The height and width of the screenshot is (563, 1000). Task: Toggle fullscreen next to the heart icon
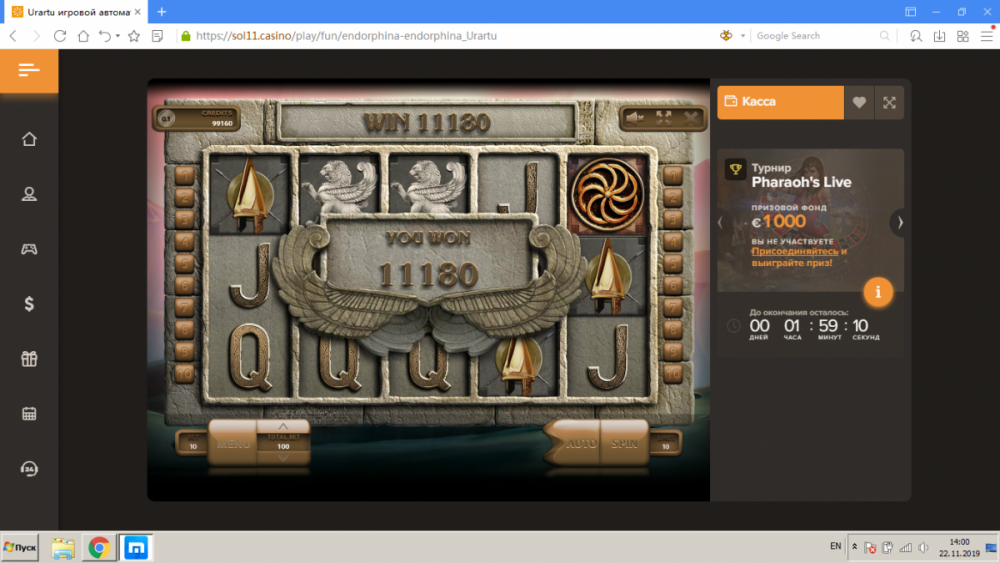(889, 102)
